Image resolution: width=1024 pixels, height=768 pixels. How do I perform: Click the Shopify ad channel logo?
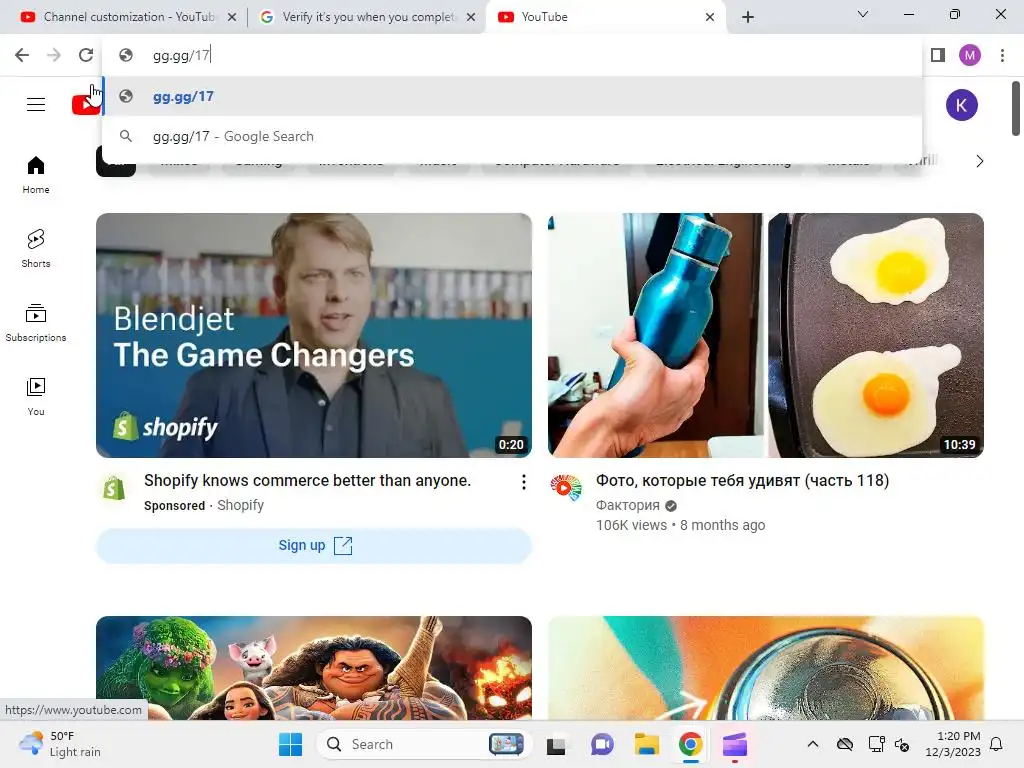(114, 488)
